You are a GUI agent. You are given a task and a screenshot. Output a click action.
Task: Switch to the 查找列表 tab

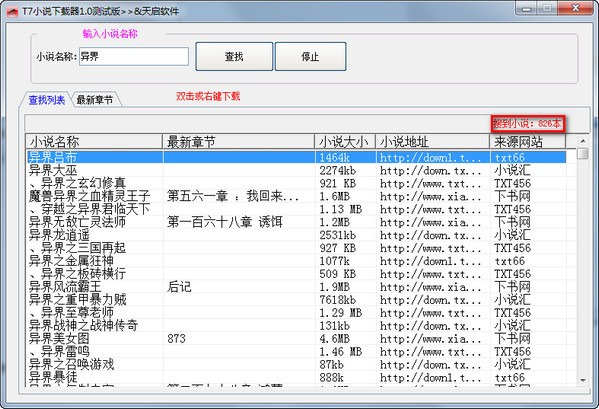pos(47,100)
